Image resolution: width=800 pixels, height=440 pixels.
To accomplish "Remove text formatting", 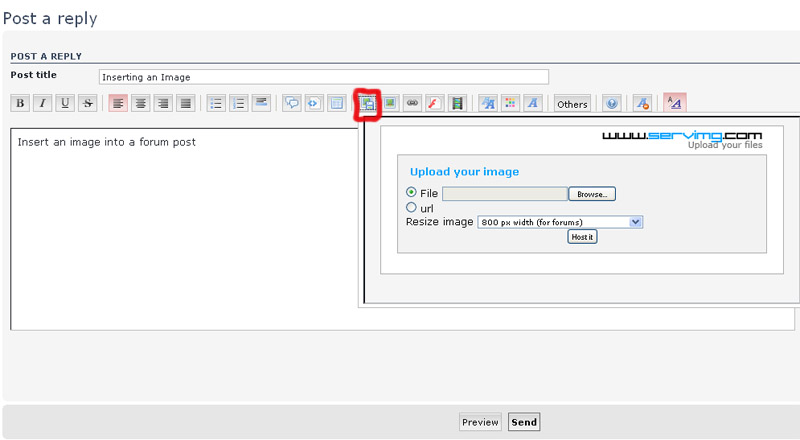I will [642, 104].
